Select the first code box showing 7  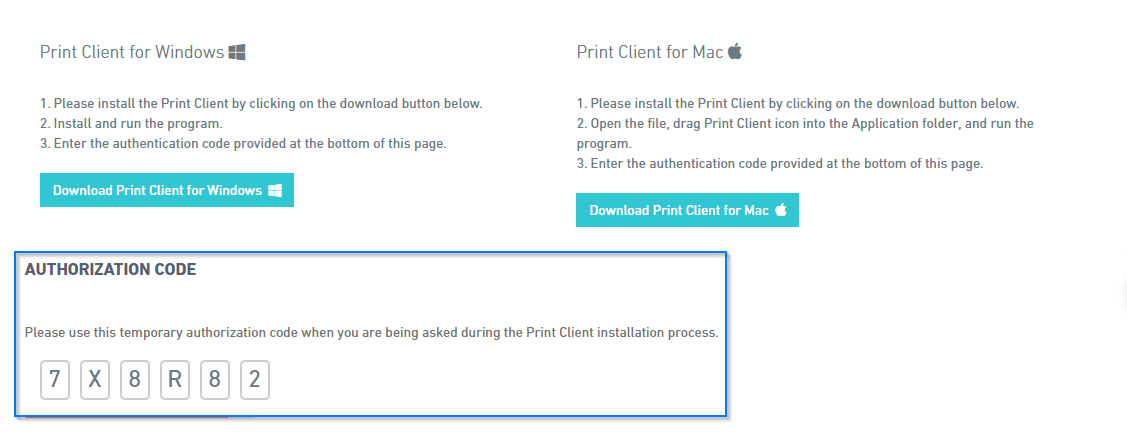click(55, 380)
